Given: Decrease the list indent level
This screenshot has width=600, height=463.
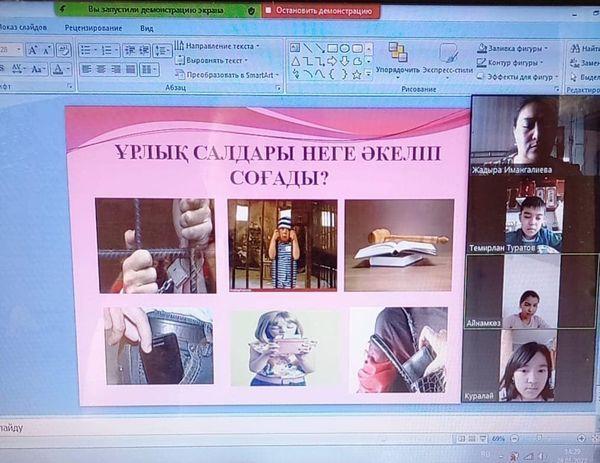Looking at the screenshot, I should click(130, 50).
